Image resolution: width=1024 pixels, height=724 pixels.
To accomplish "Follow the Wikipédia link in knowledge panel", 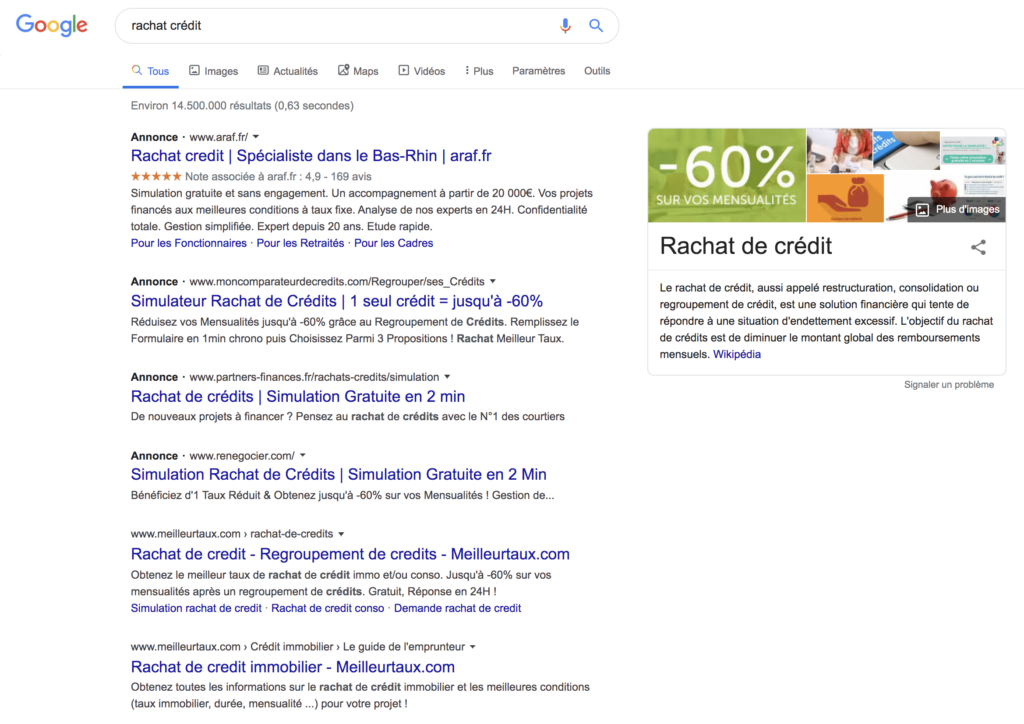I will coord(737,354).
